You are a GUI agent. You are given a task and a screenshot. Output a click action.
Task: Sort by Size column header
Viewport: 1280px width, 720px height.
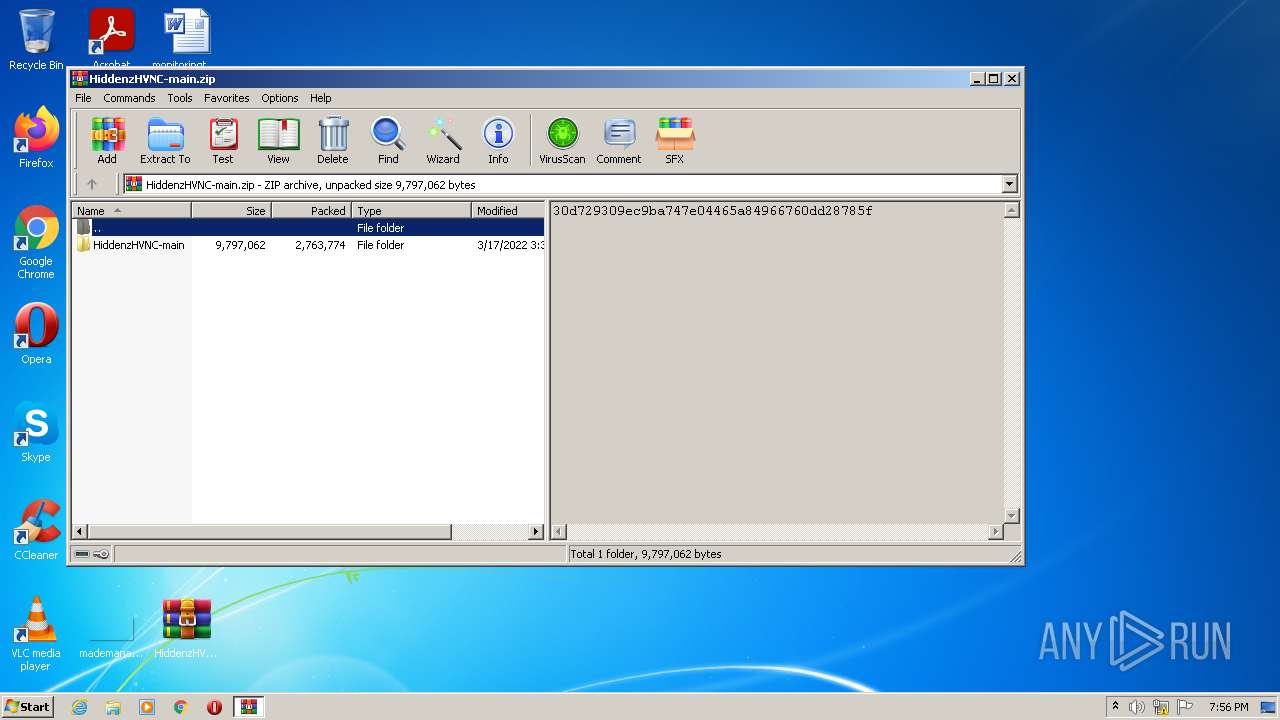coord(231,210)
